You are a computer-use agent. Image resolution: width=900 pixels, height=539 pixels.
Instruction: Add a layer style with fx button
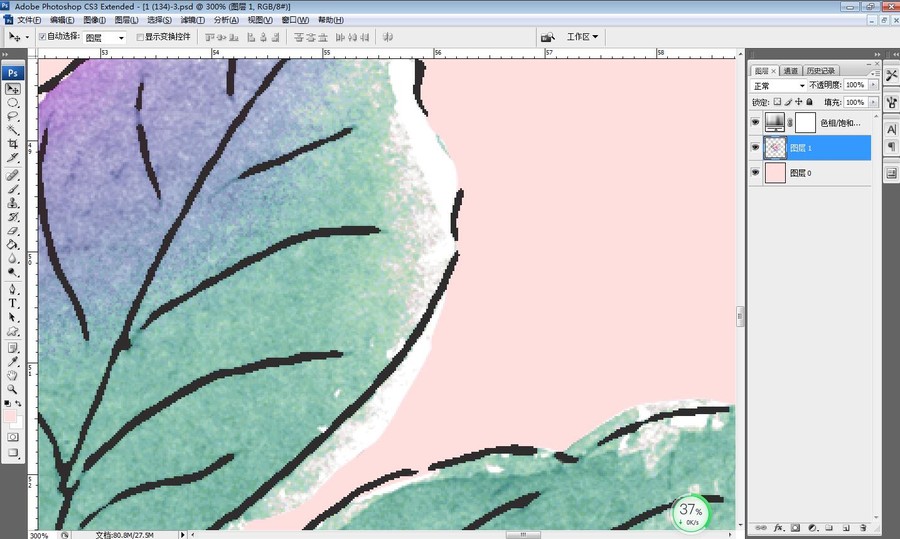[778, 528]
